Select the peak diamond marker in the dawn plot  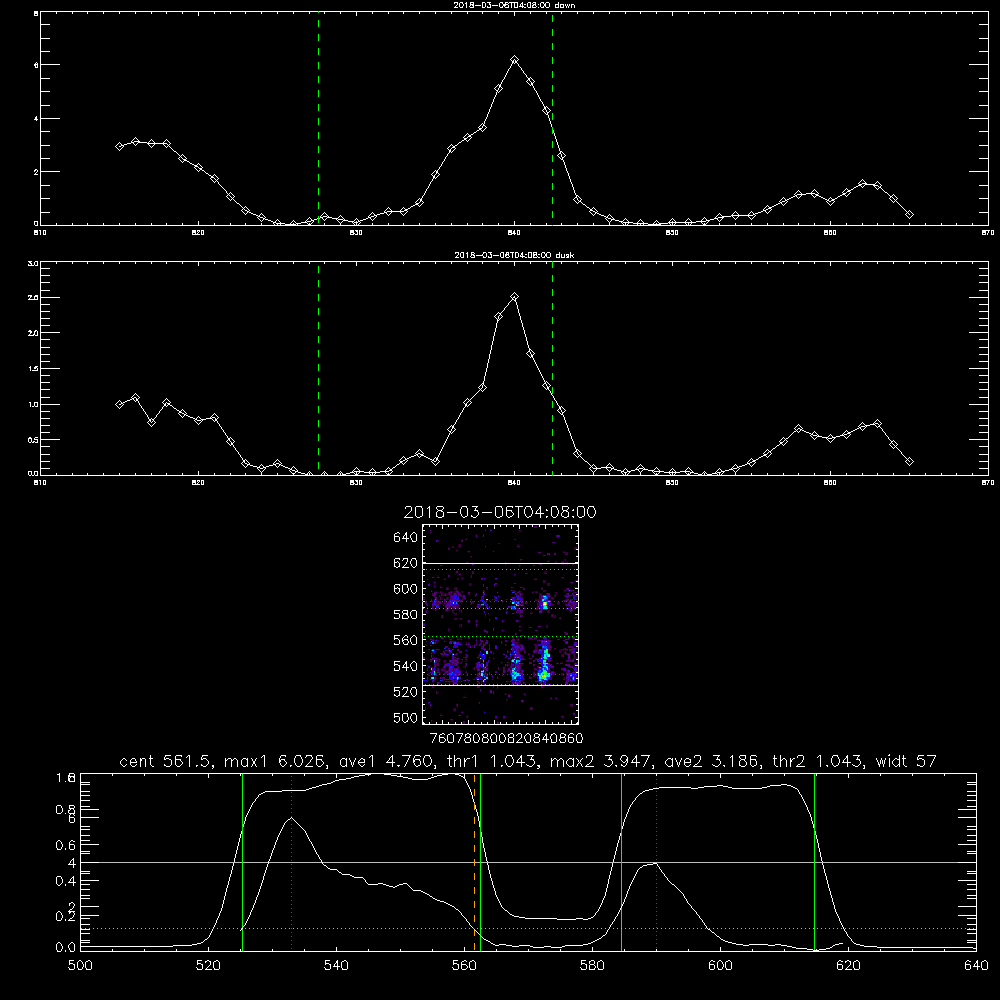[514, 59]
